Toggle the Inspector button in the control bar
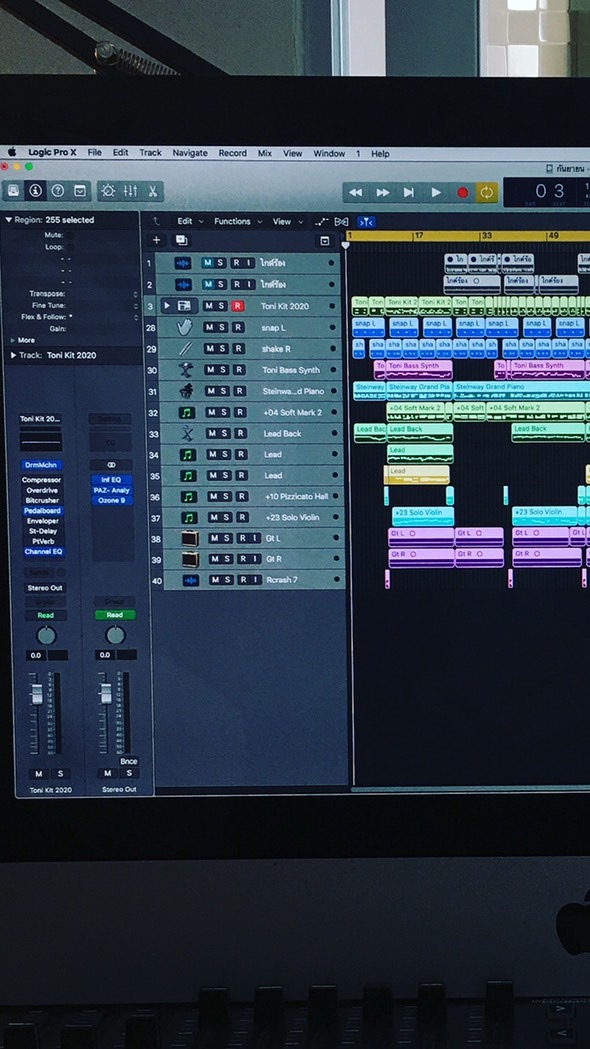Screen dimensions: 590x1049 click(x=35, y=191)
